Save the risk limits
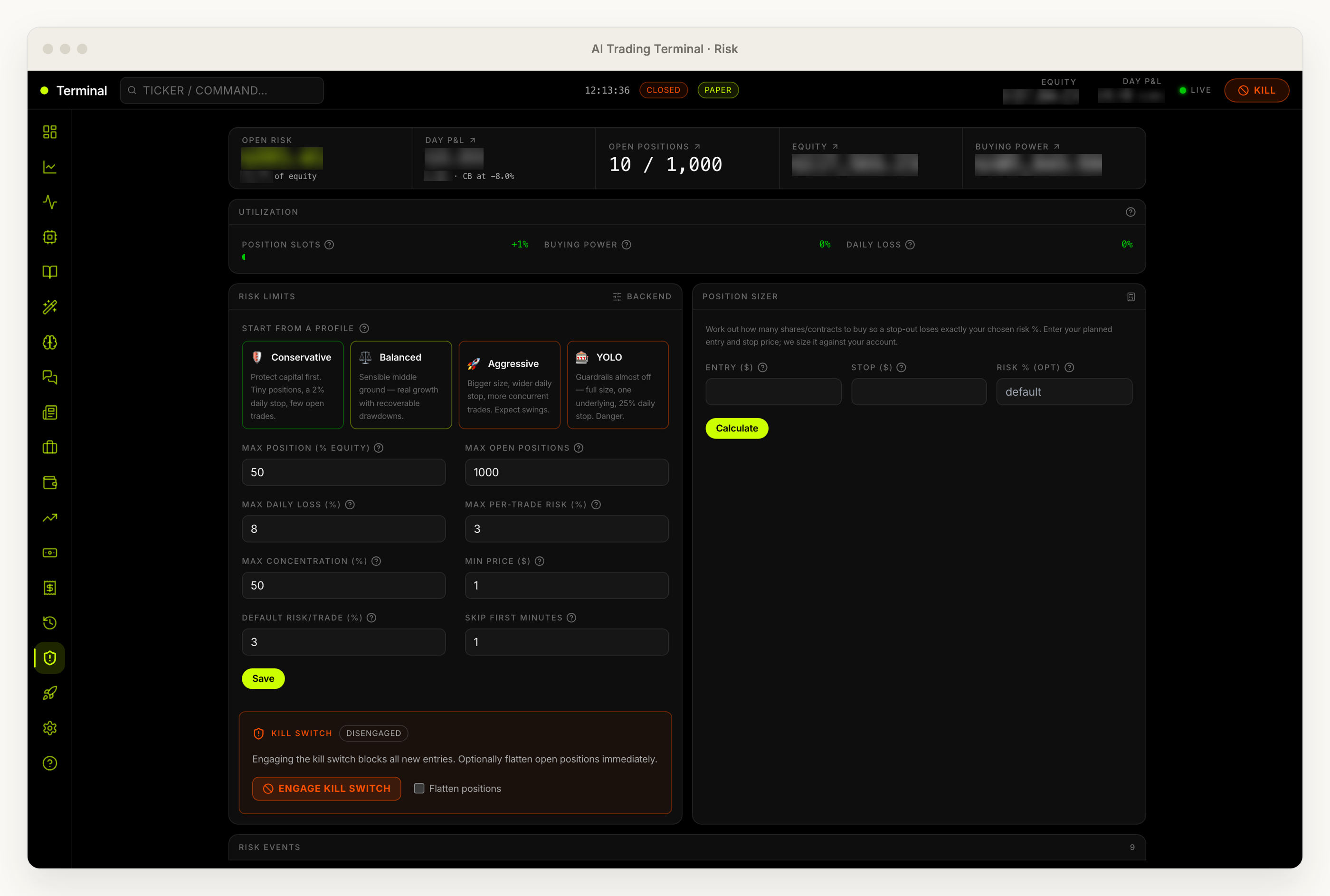Image resolution: width=1330 pixels, height=896 pixels. coord(263,679)
